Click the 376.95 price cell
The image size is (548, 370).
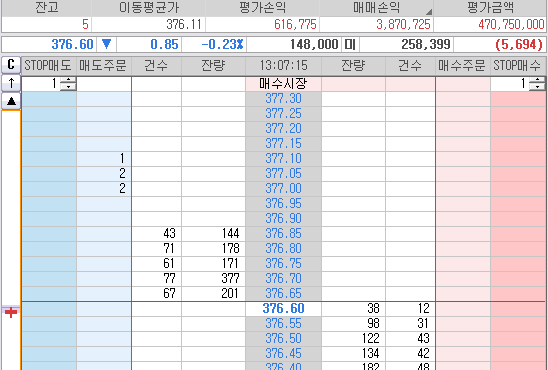click(x=283, y=204)
